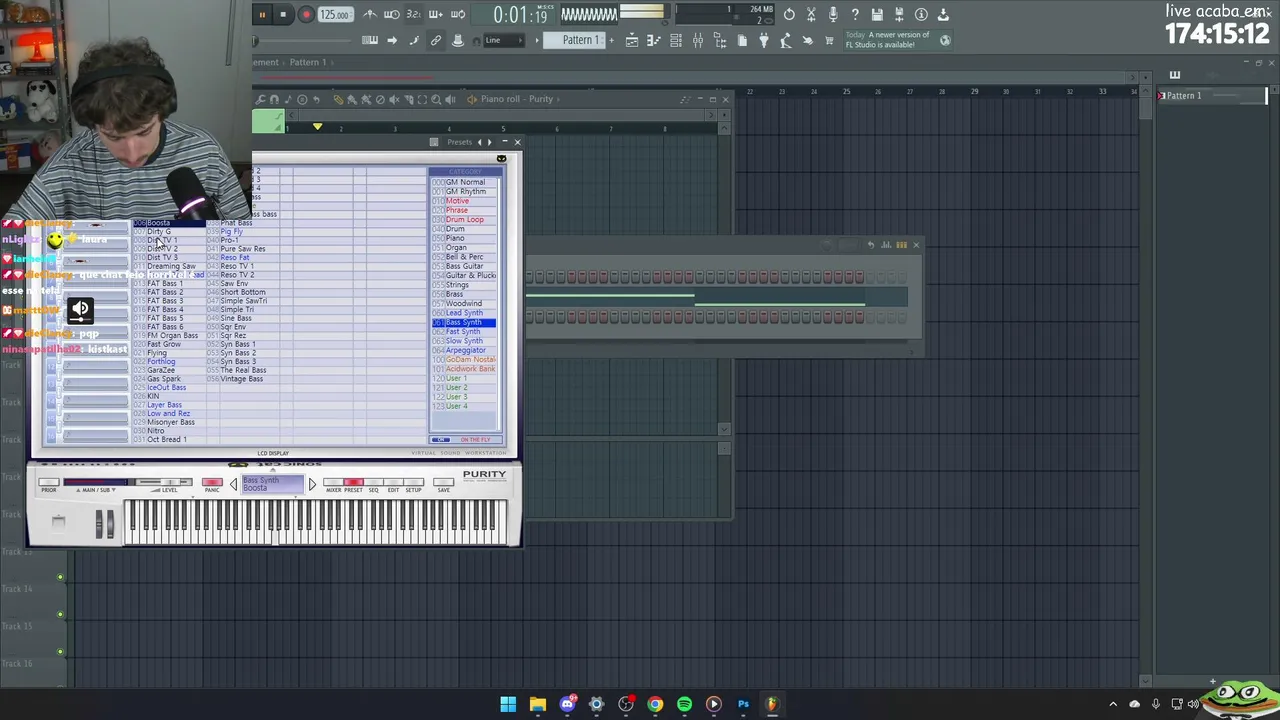The height and width of the screenshot is (720, 1280).
Task: Go to the next Purity preset arrow
Action: point(312,485)
